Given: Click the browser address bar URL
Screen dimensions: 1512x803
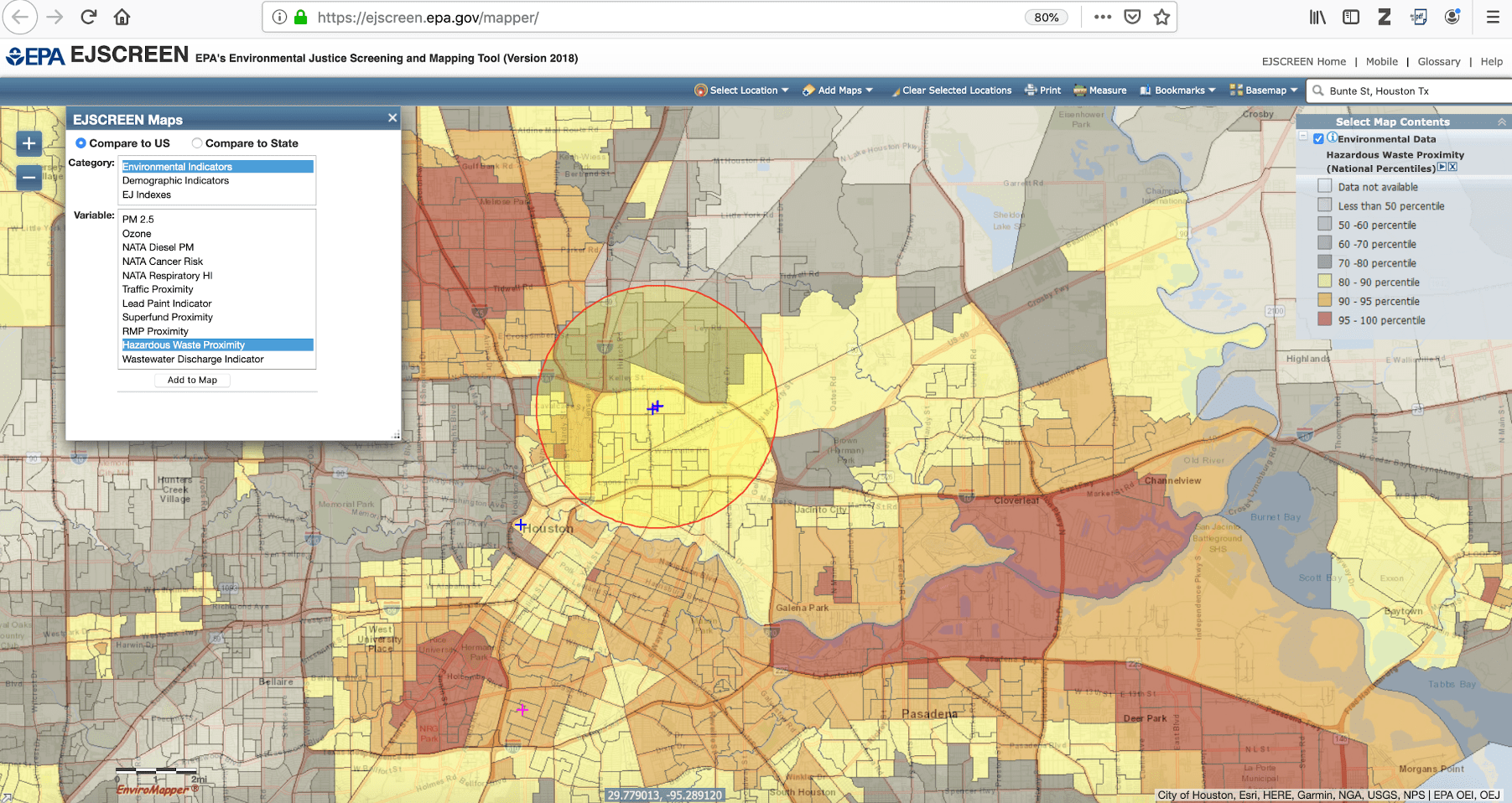Looking at the screenshot, I should point(428,17).
